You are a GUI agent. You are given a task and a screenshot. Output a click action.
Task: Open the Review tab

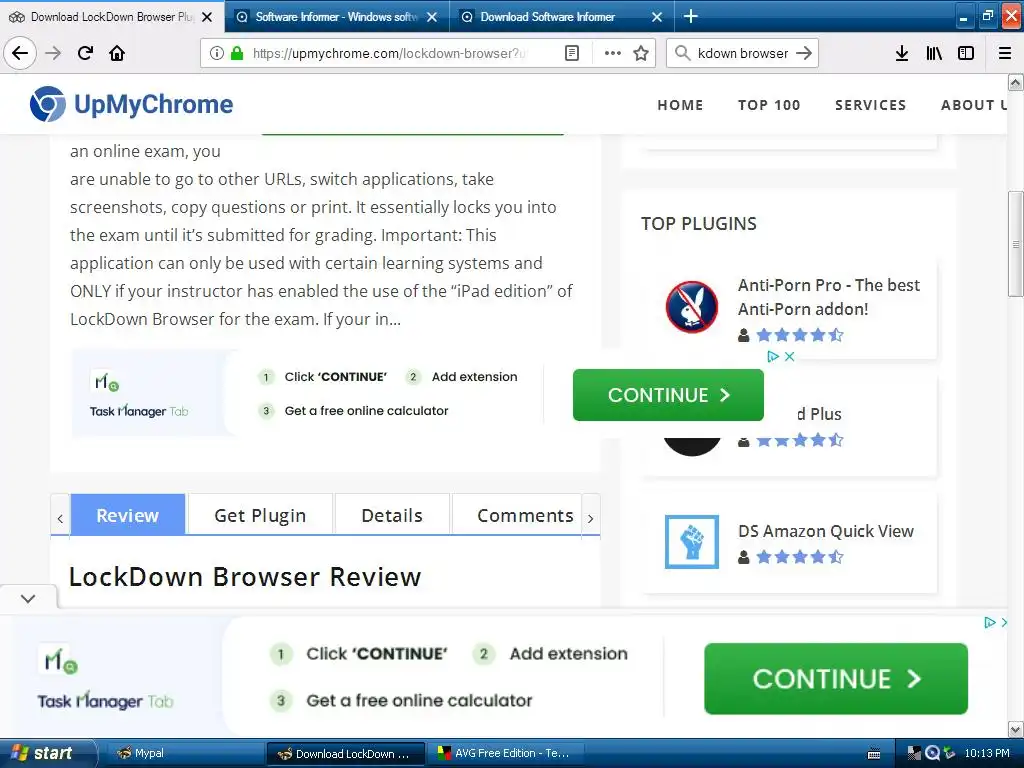tap(128, 515)
